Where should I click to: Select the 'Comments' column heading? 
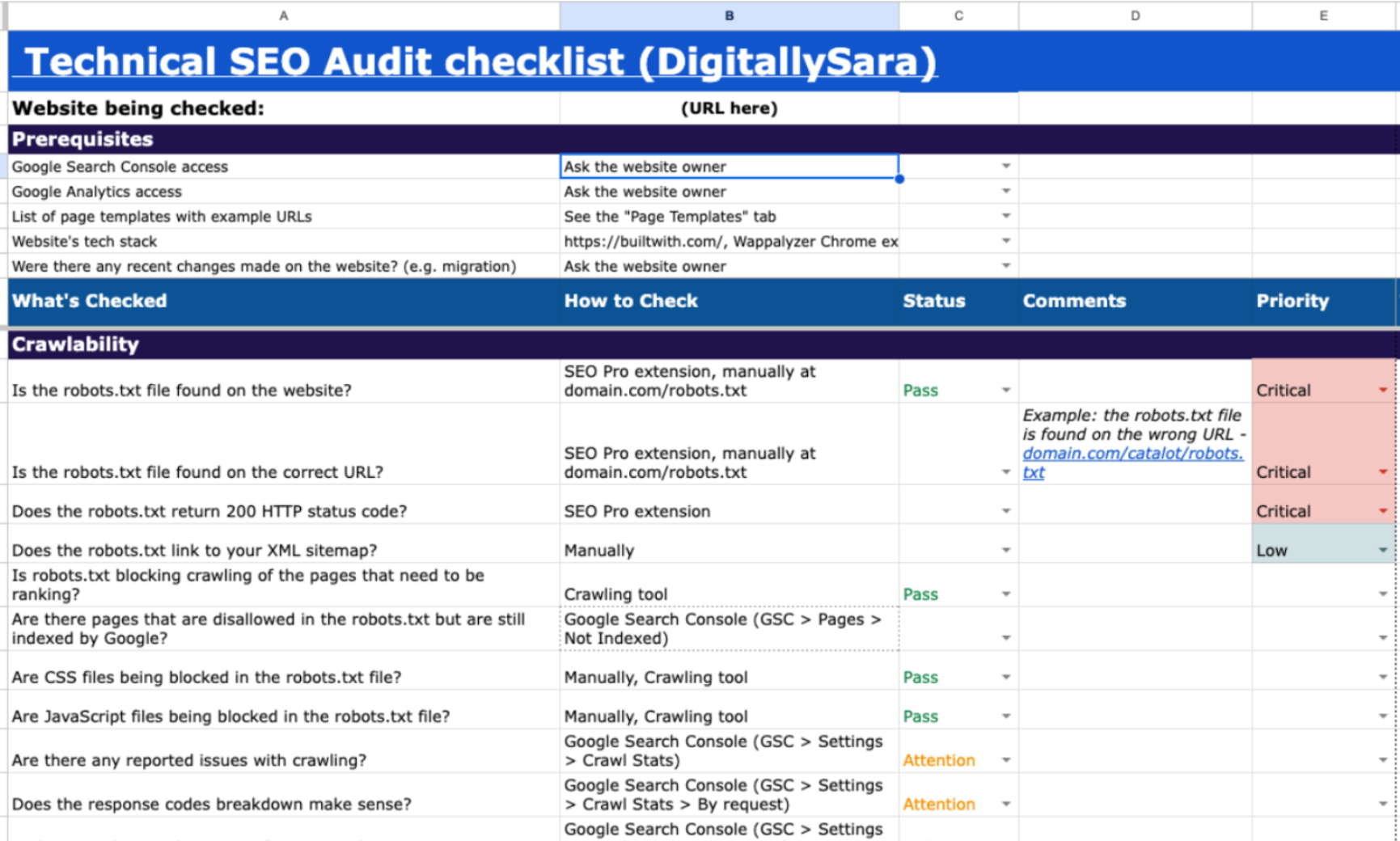click(x=1136, y=302)
